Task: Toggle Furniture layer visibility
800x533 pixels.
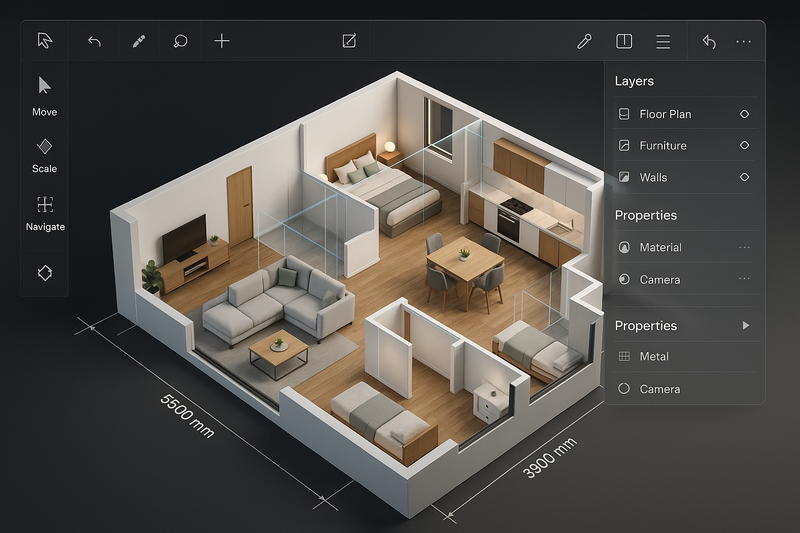Action: (744, 146)
